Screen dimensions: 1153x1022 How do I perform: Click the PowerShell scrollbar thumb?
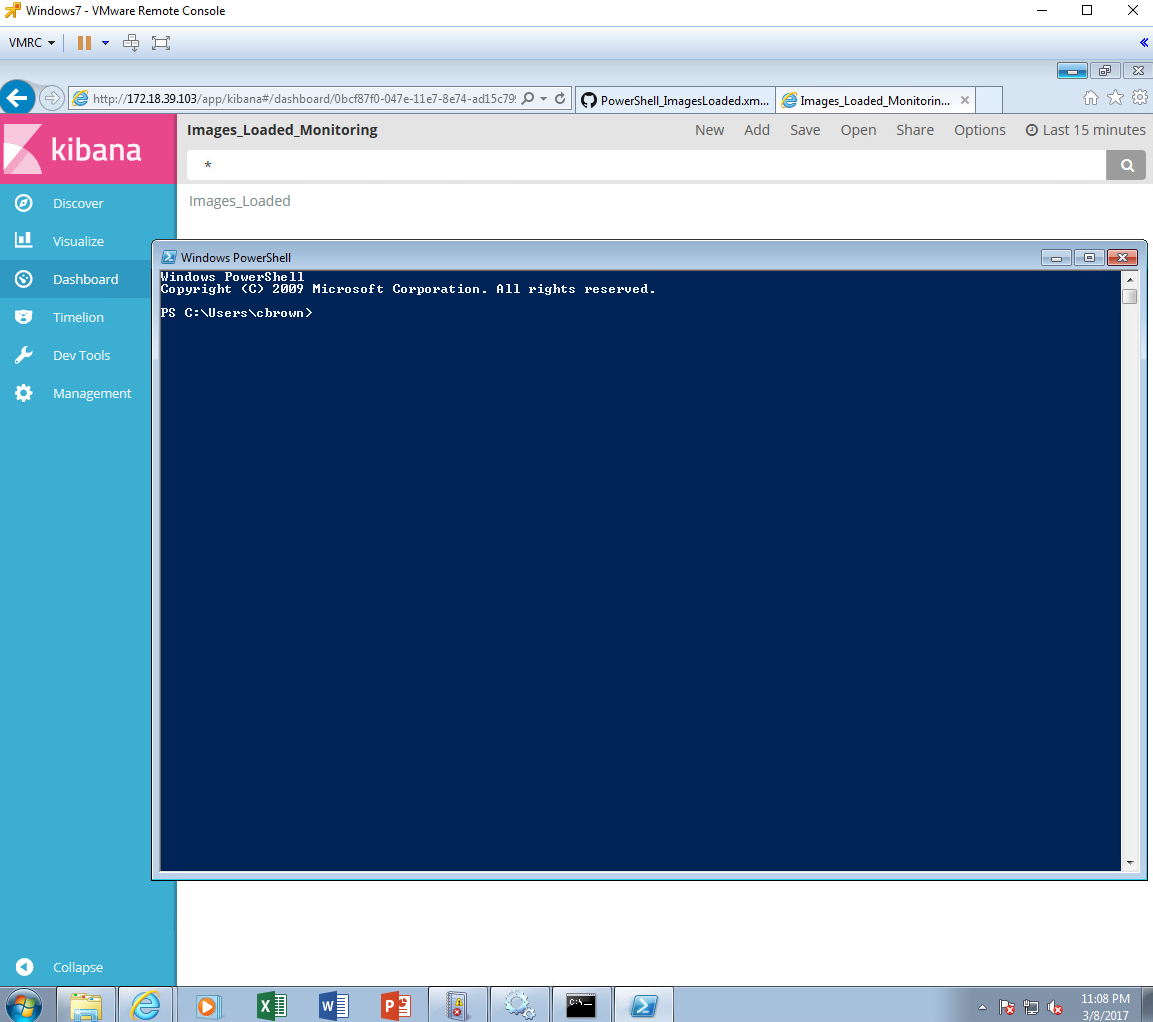pyautogui.click(x=1129, y=296)
